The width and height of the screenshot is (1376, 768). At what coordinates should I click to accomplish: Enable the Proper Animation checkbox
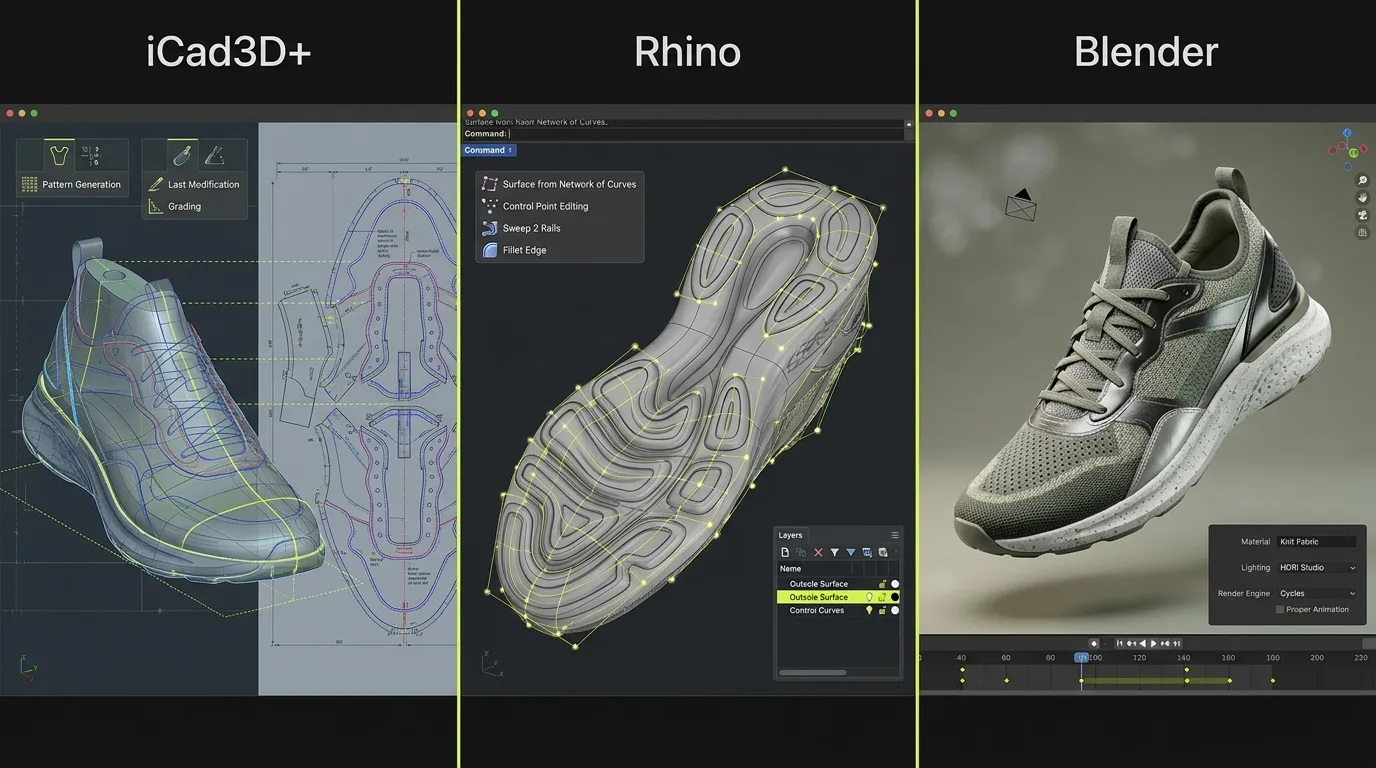tap(1280, 609)
